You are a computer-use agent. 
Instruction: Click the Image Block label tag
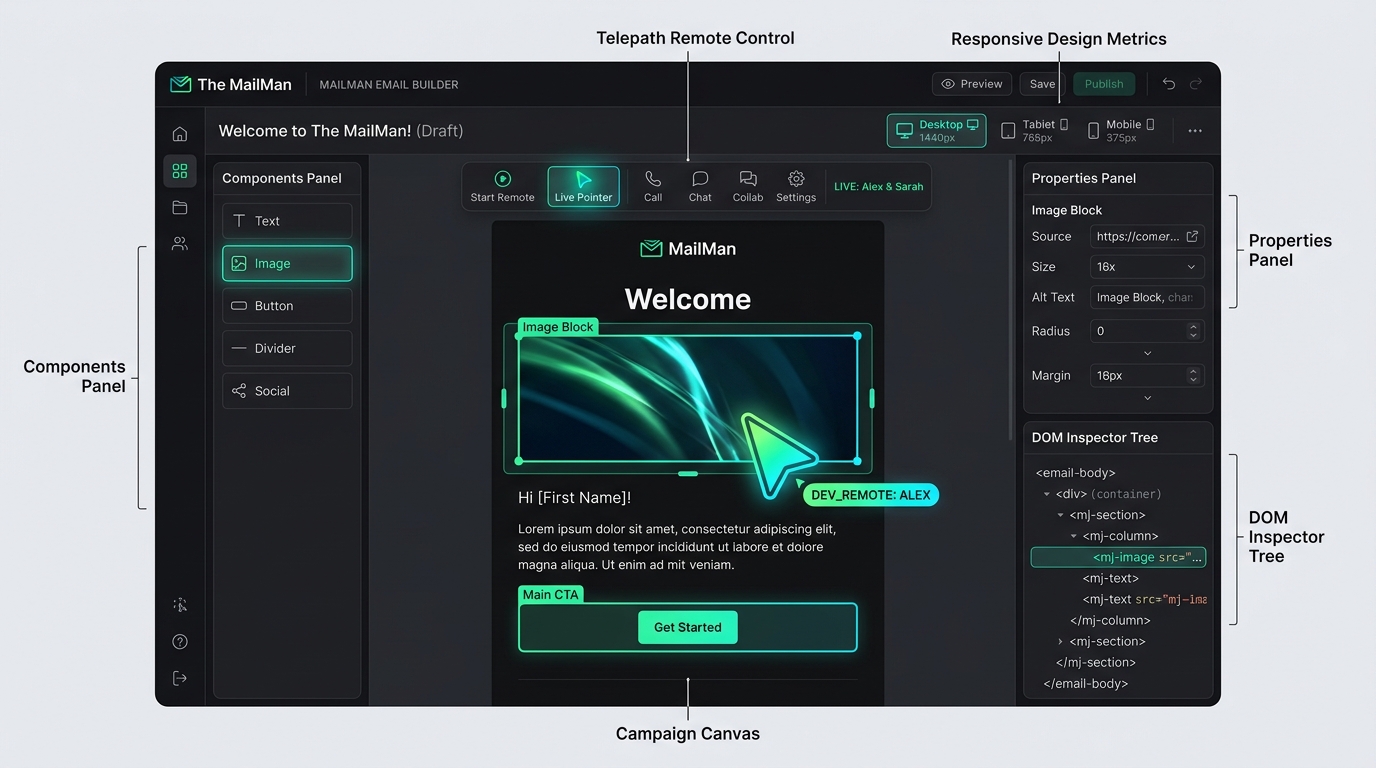[x=558, y=327]
